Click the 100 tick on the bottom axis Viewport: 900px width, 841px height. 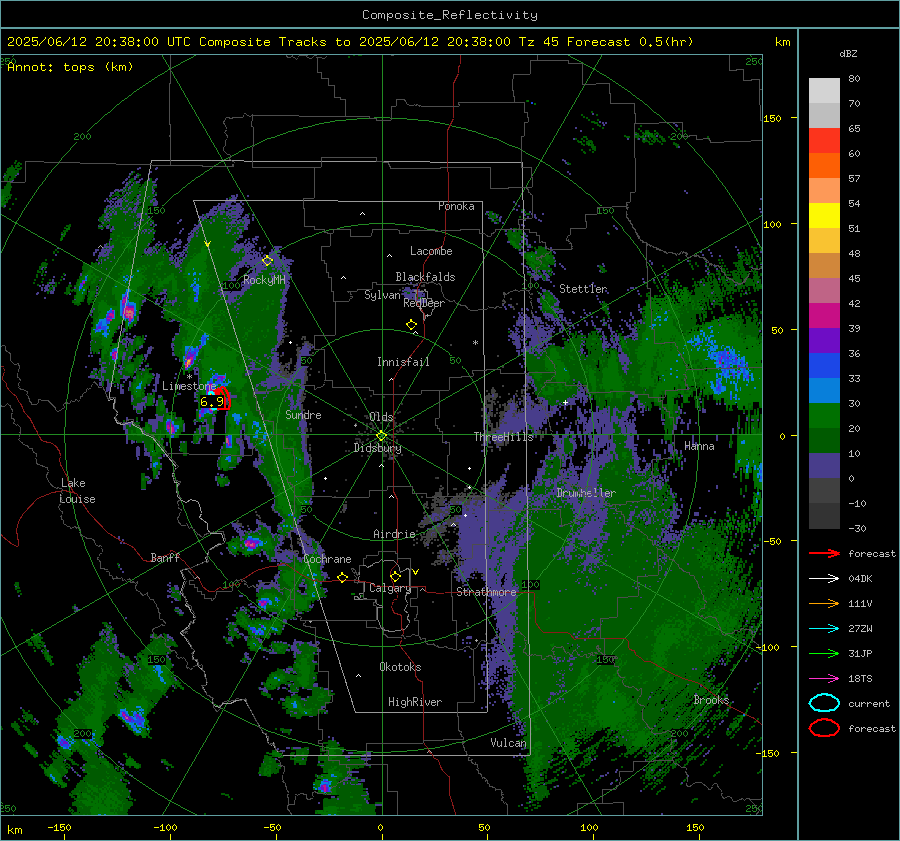pyautogui.click(x=589, y=828)
